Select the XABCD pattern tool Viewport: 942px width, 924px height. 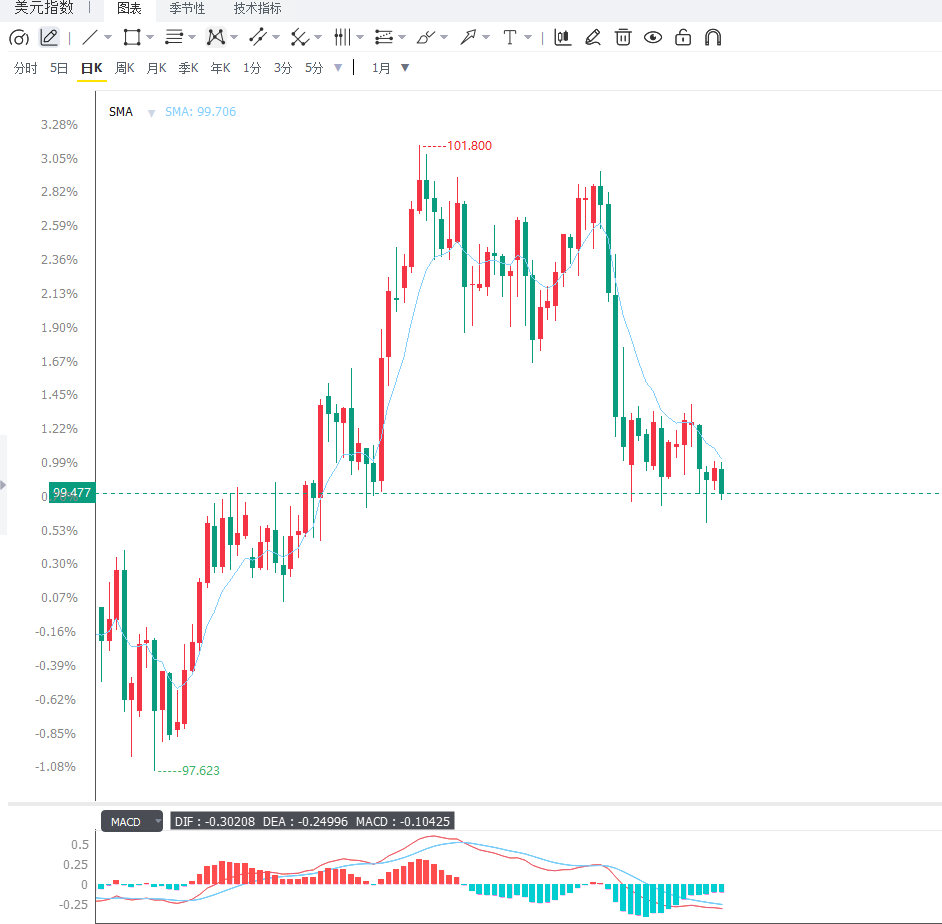(216, 38)
